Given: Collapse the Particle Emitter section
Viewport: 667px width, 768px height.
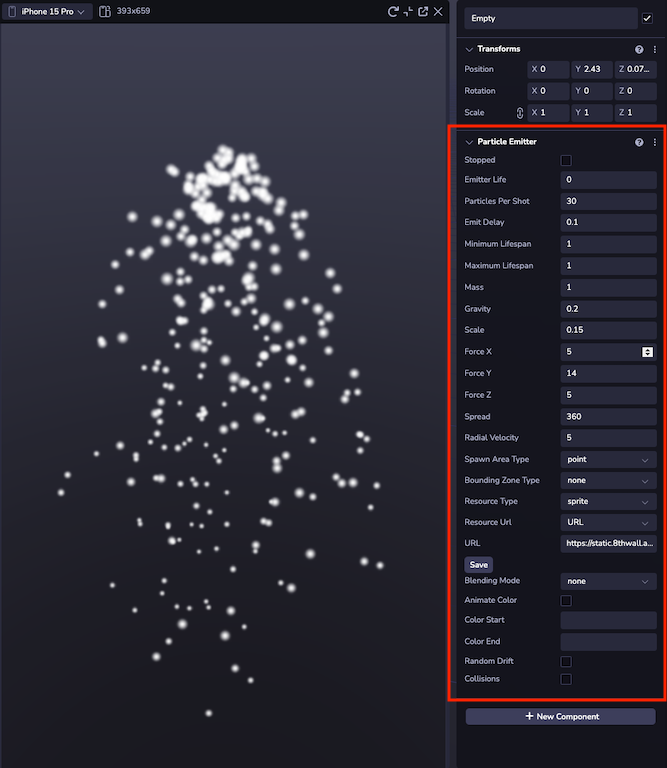Looking at the screenshot, I should (x=469, y=142).
